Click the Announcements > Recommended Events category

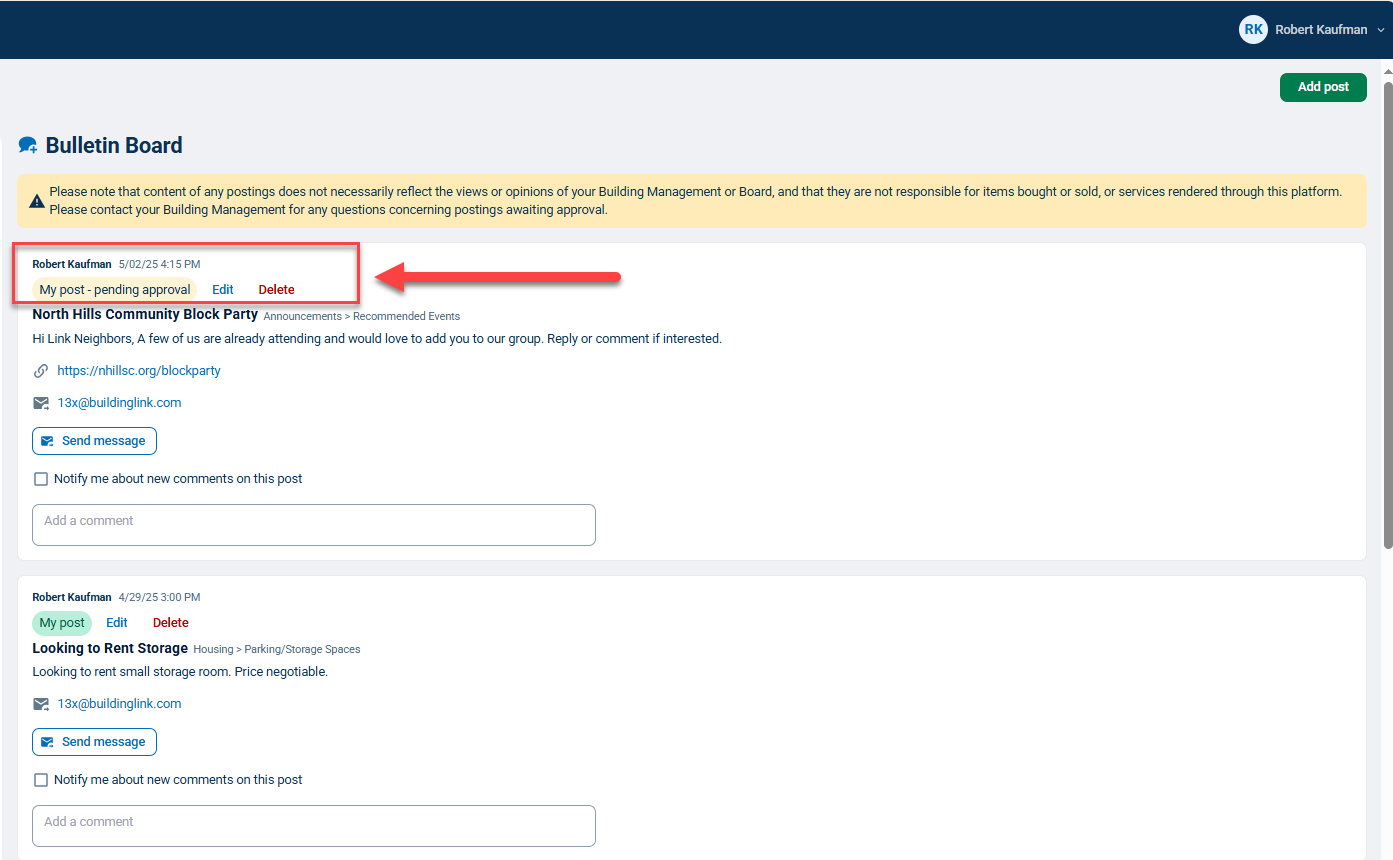(361, 316)
